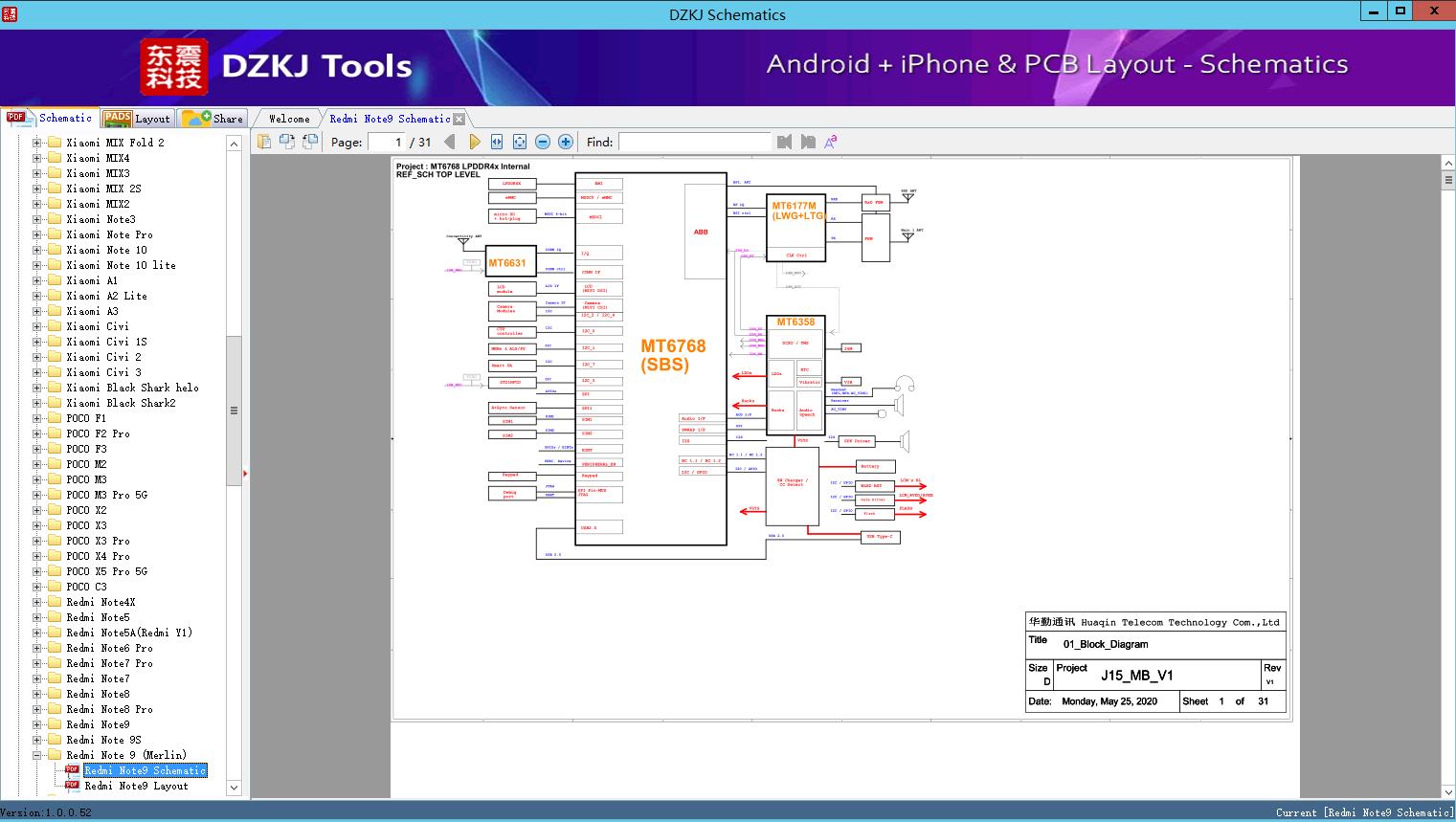The height and width of the screenshot is (822, 1456).
Task: Fit the whole page in the view
Action: click(x=520, y=142)
